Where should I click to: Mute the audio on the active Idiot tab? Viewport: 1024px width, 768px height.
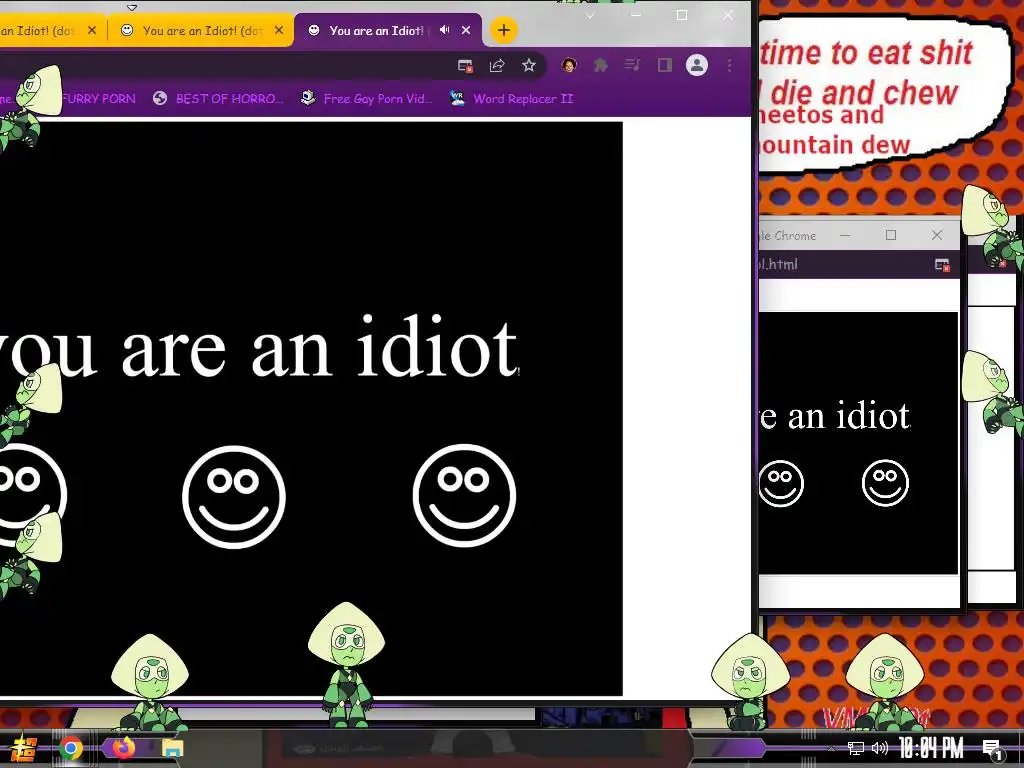[445, 30]
